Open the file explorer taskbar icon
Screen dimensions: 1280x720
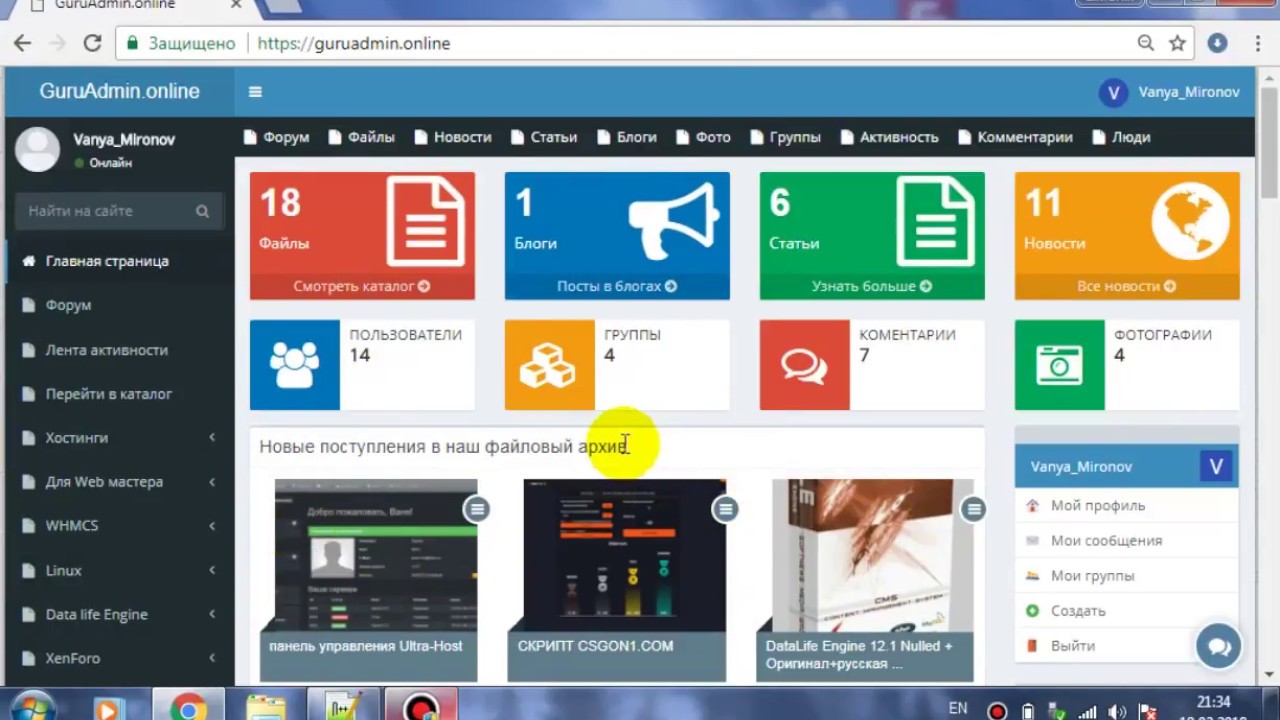click(265, 708)
